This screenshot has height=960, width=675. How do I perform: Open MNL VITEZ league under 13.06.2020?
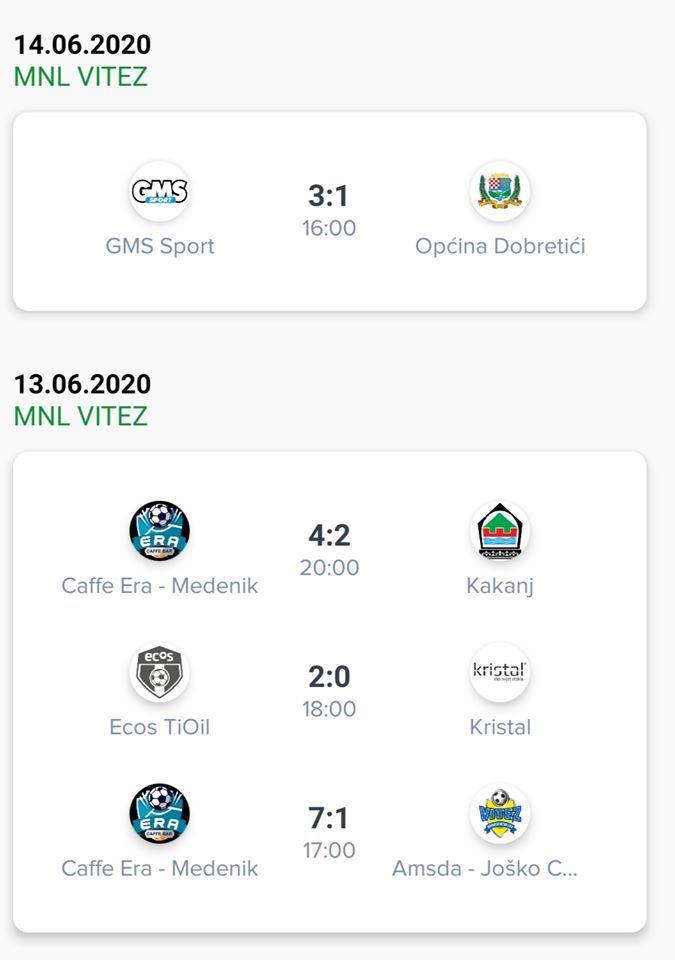click(81, 416)
